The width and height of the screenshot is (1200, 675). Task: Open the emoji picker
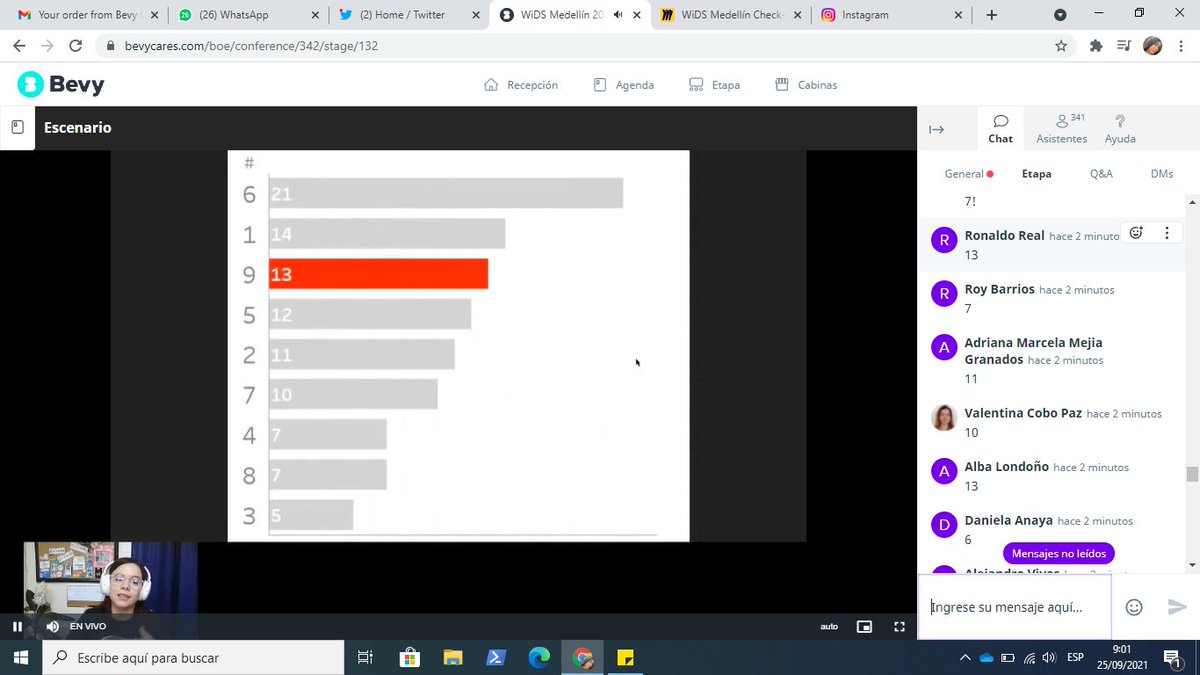pos(1134,607)
